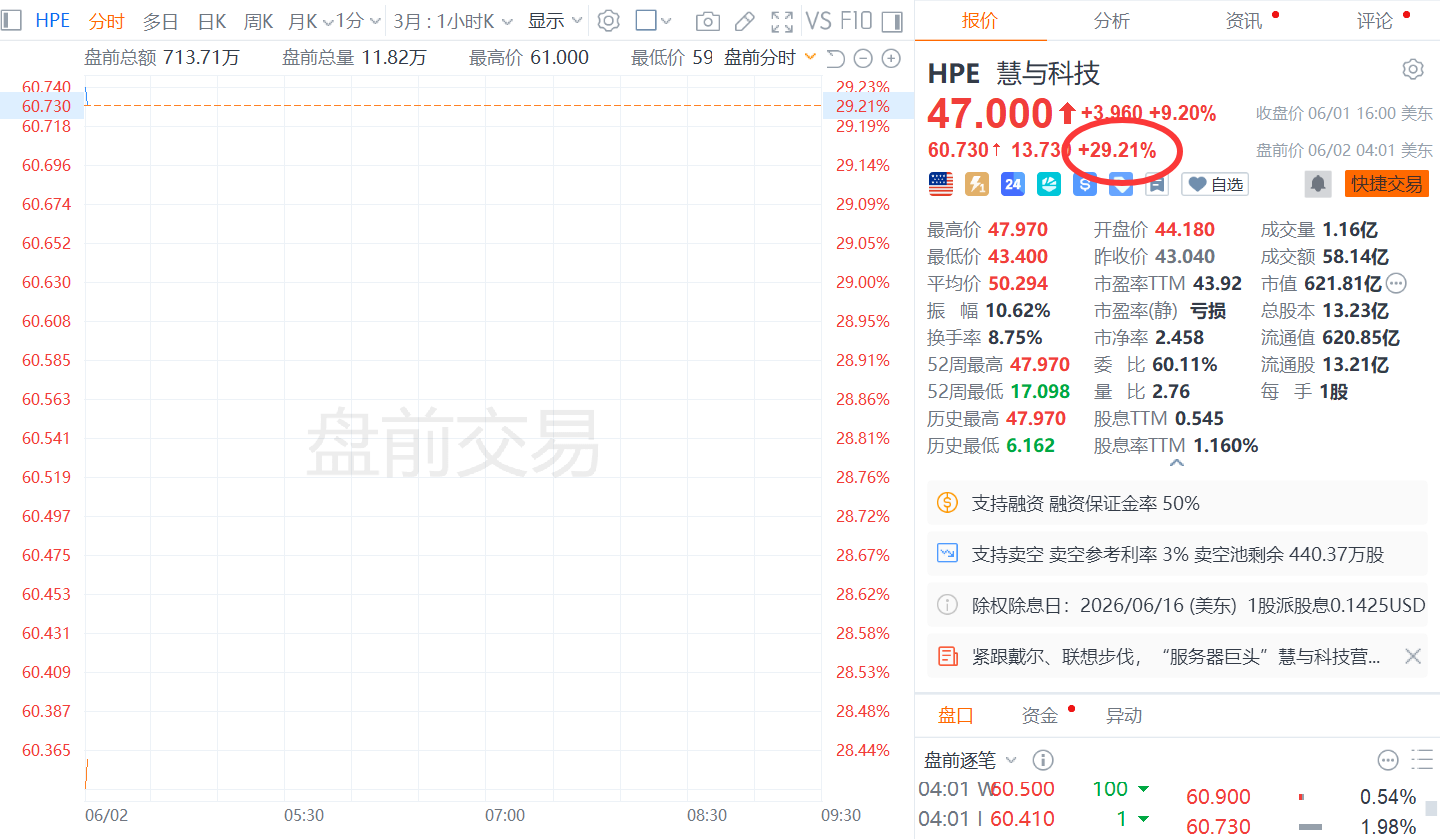Open VS stock comparison
Viewport: 1441px width, 839px height.
coord(818,21)
